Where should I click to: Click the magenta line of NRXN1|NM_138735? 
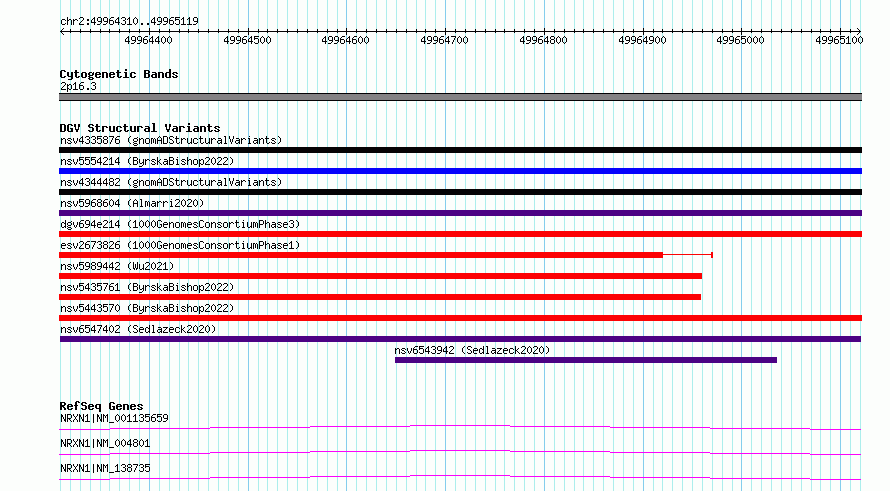coord(460,477)
